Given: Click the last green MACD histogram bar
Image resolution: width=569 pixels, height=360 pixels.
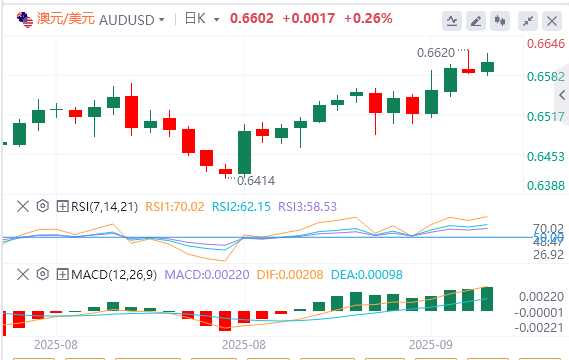Looking at the screenshot, I should [x=487, y=299].
